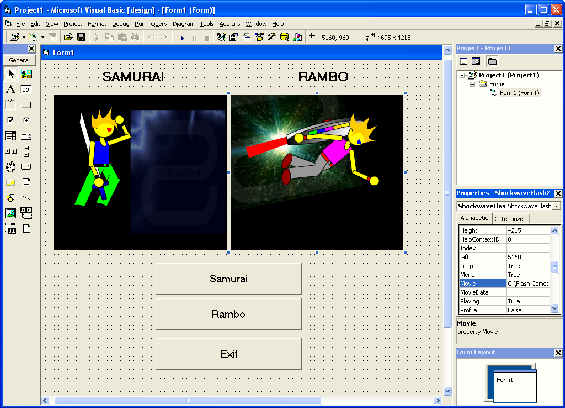565x408 pixels.
Task: Click Form1 thumbnail in Form Layout
Action: click(515, 386)
